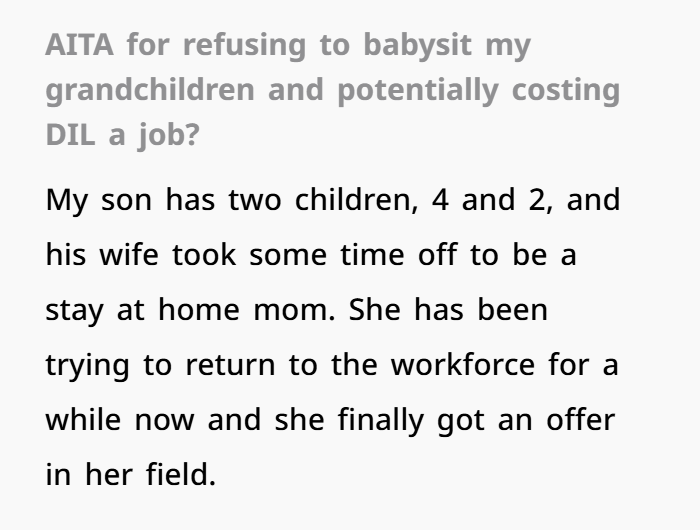Screen dimensions: 700x530
Task: Click the number "2," in the paragraph
Action: tap(538, 200)
